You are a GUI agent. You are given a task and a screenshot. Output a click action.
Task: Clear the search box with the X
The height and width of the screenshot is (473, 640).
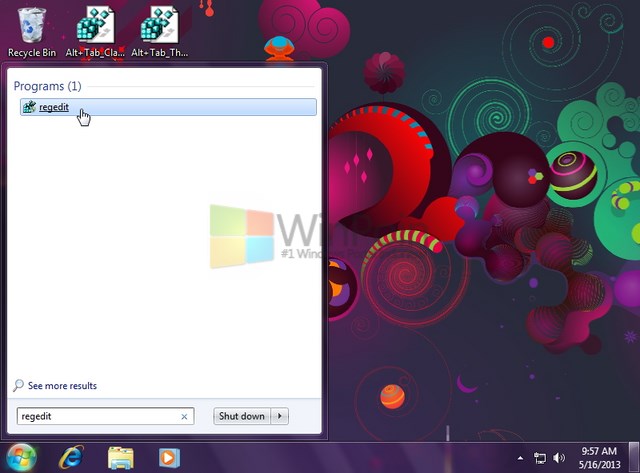(x=184, y=417)
